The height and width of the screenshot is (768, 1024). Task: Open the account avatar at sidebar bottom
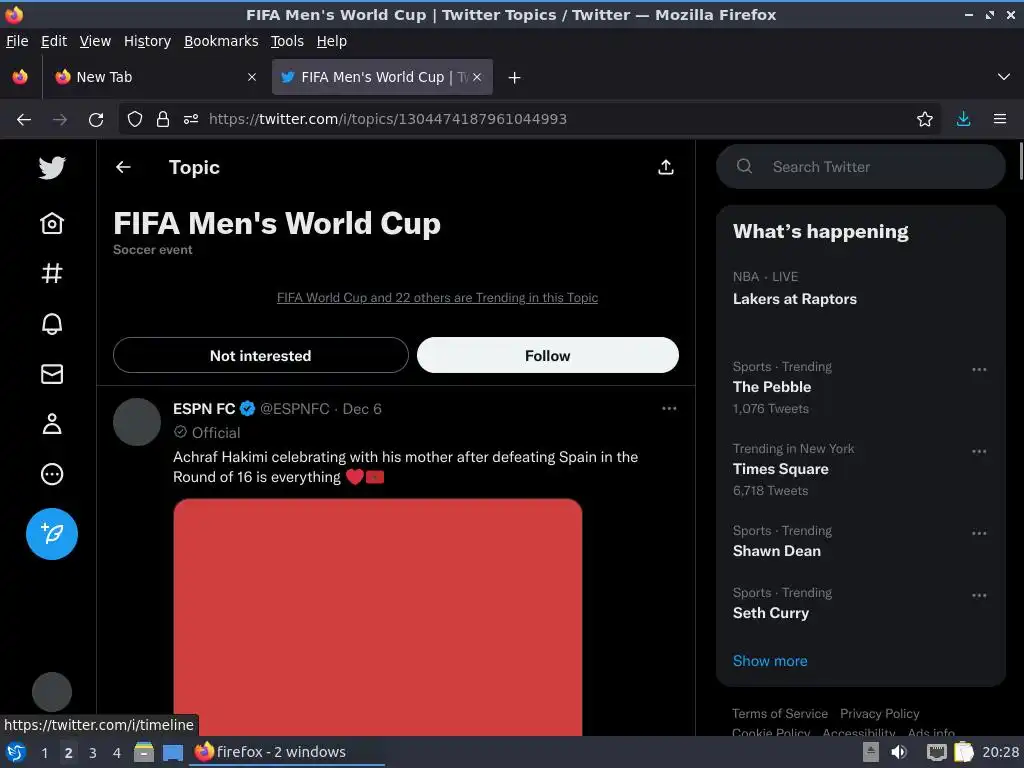tap(52, 692)
